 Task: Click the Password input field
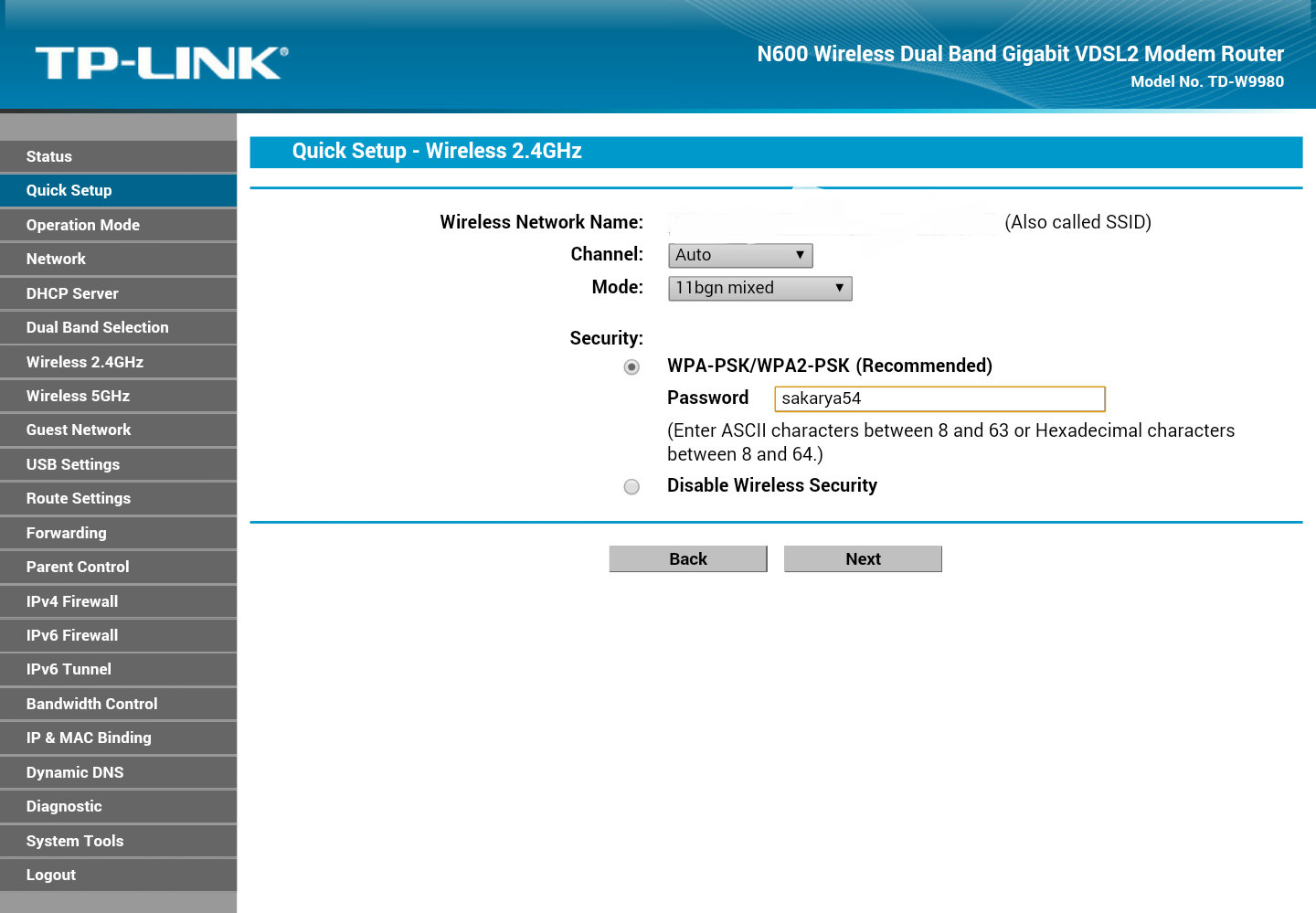939,398
